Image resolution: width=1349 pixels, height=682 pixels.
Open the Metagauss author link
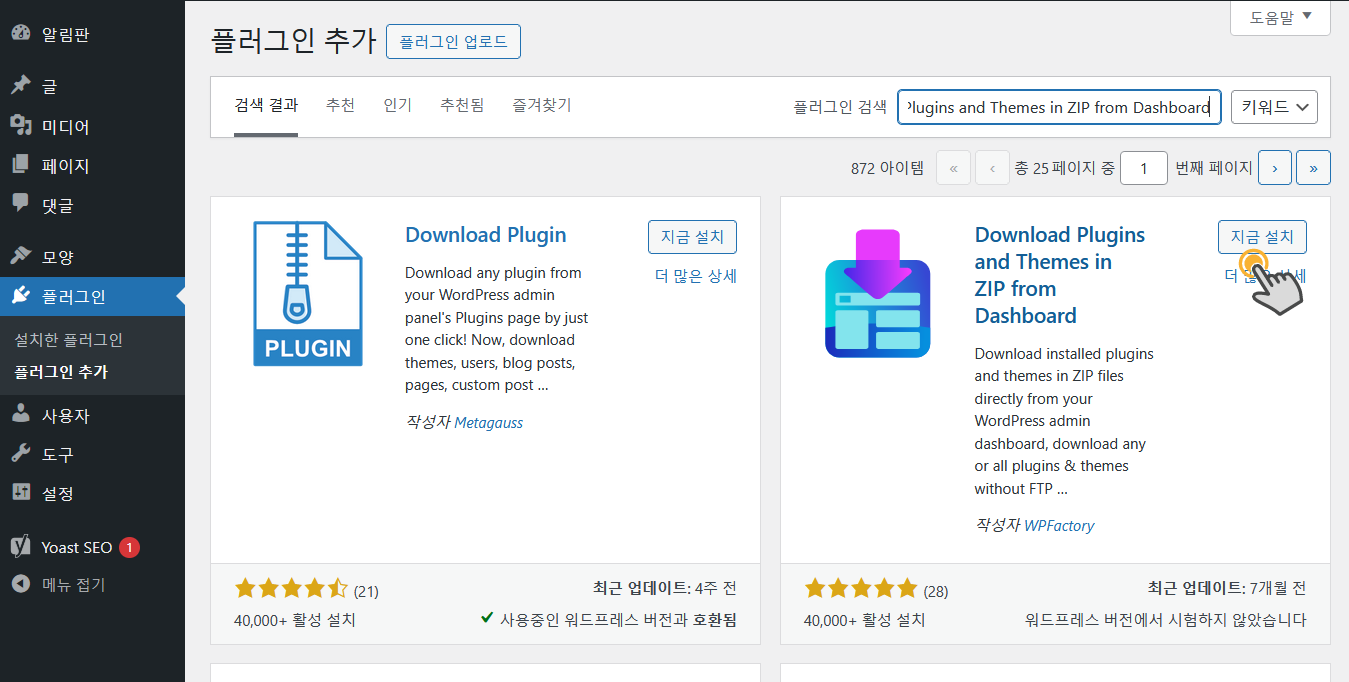488,423
